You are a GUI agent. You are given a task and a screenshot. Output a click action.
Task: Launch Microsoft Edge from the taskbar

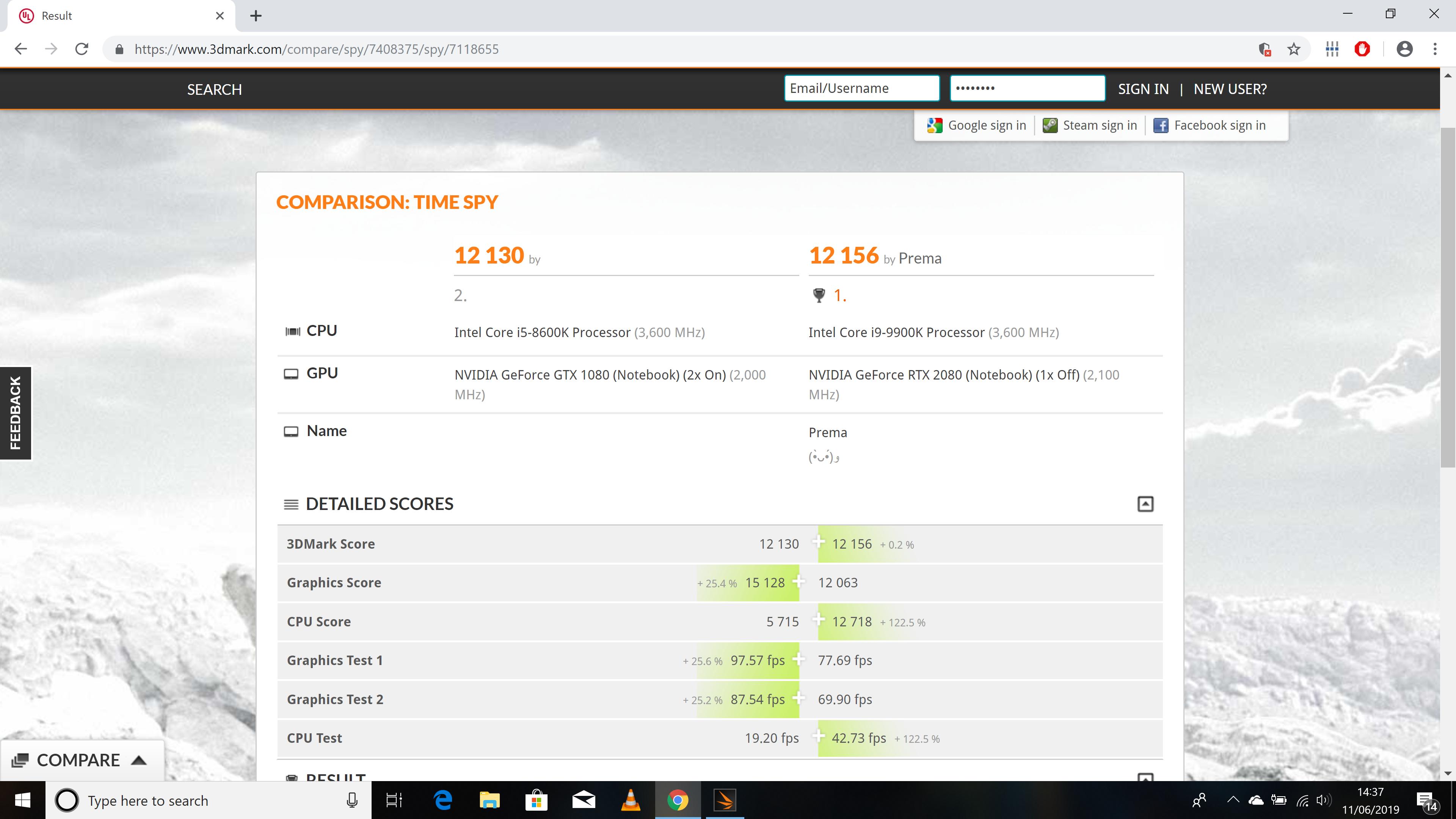pyautogui.click(x=443, y=800)
